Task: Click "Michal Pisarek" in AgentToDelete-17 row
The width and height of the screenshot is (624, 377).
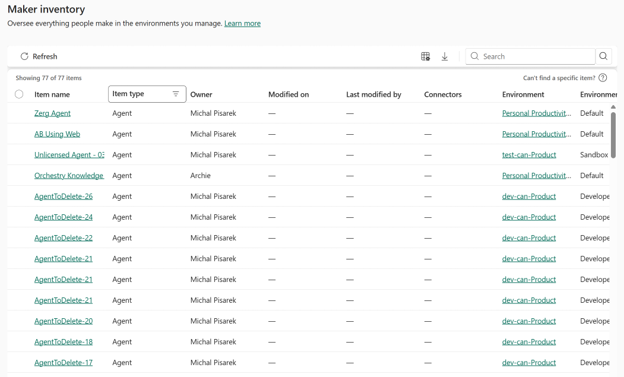Action: [213, 362]
